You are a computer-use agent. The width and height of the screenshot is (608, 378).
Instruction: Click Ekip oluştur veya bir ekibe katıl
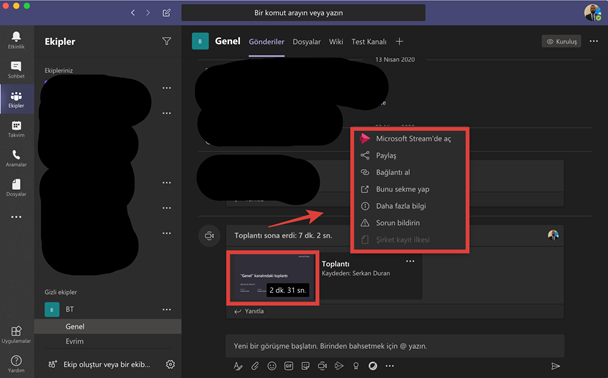(101, 364)
